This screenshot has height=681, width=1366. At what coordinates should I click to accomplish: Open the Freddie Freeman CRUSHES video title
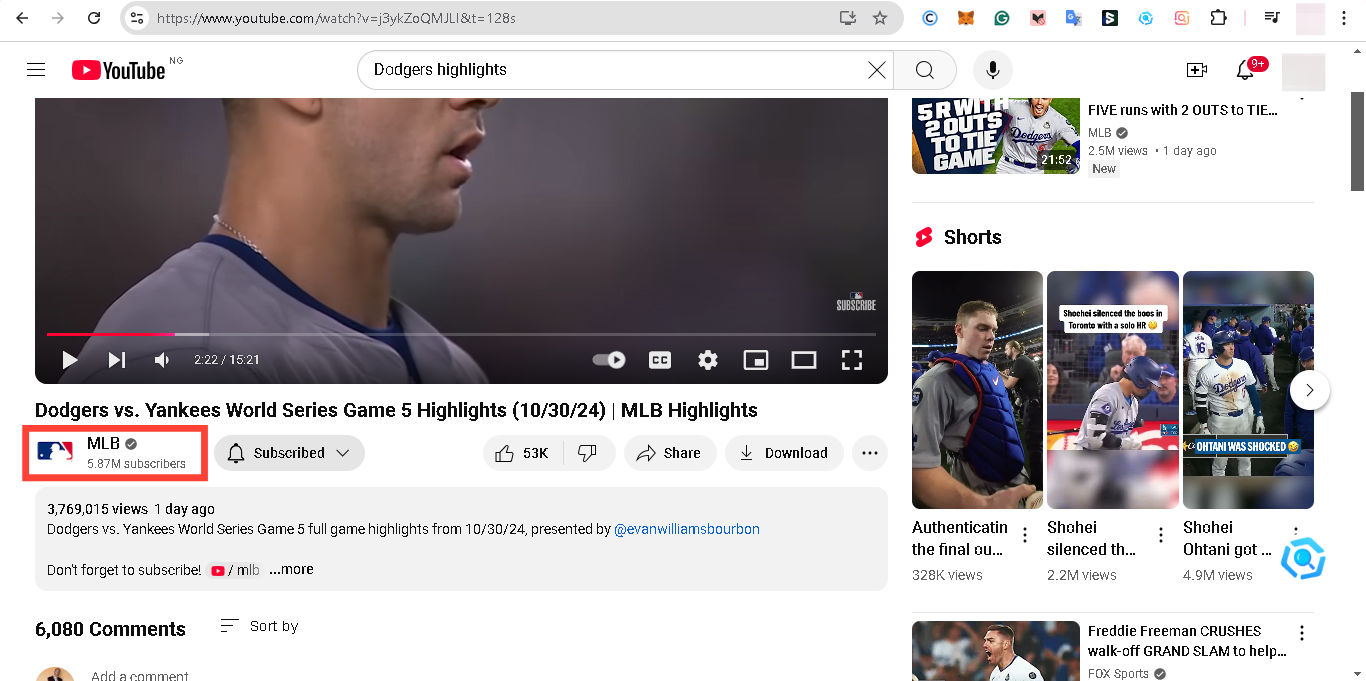(x=1186, y=641)
